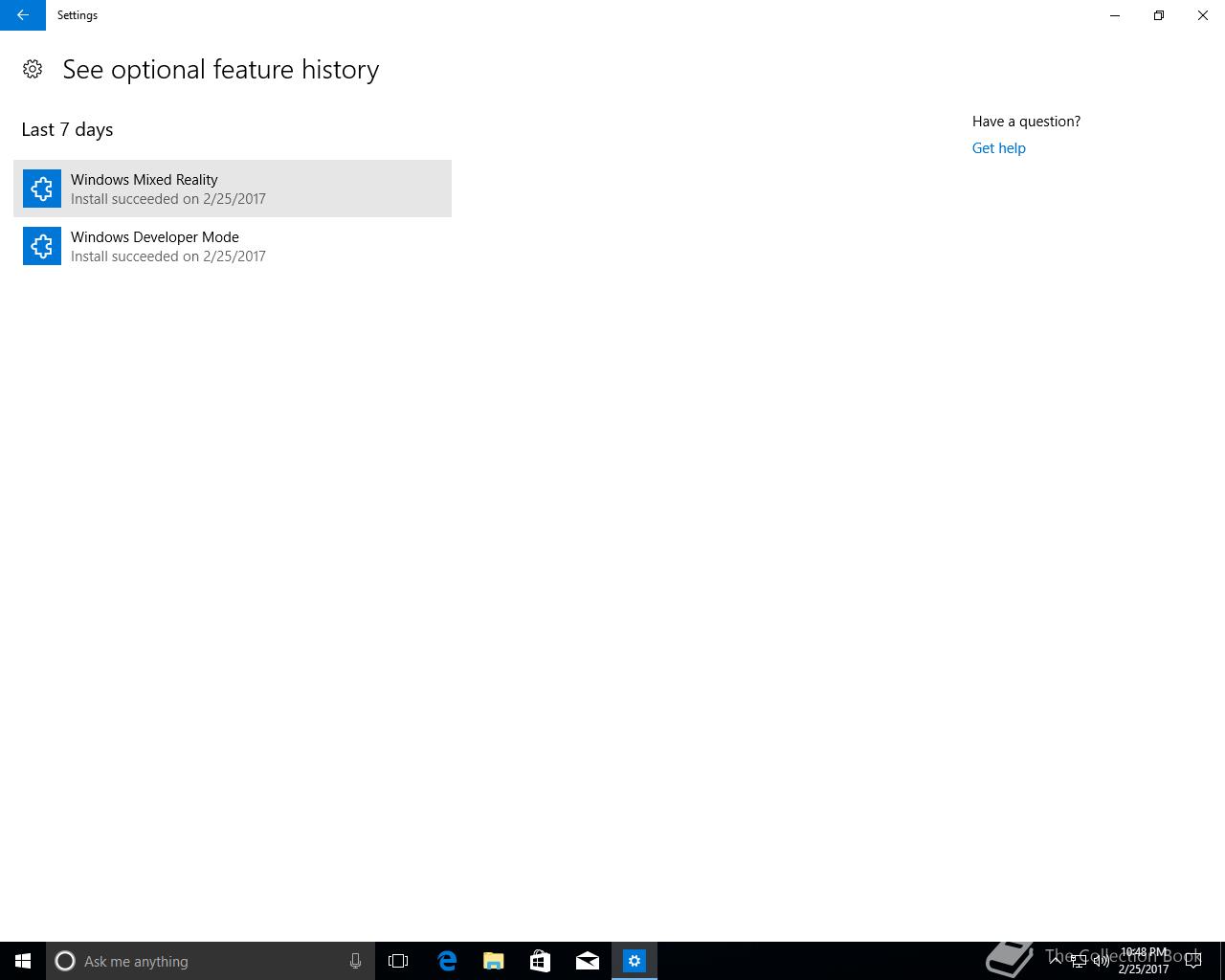Activate the Cortana microphone icon
This screenshot has height=980, width=1225.
(x=355, y=961)
